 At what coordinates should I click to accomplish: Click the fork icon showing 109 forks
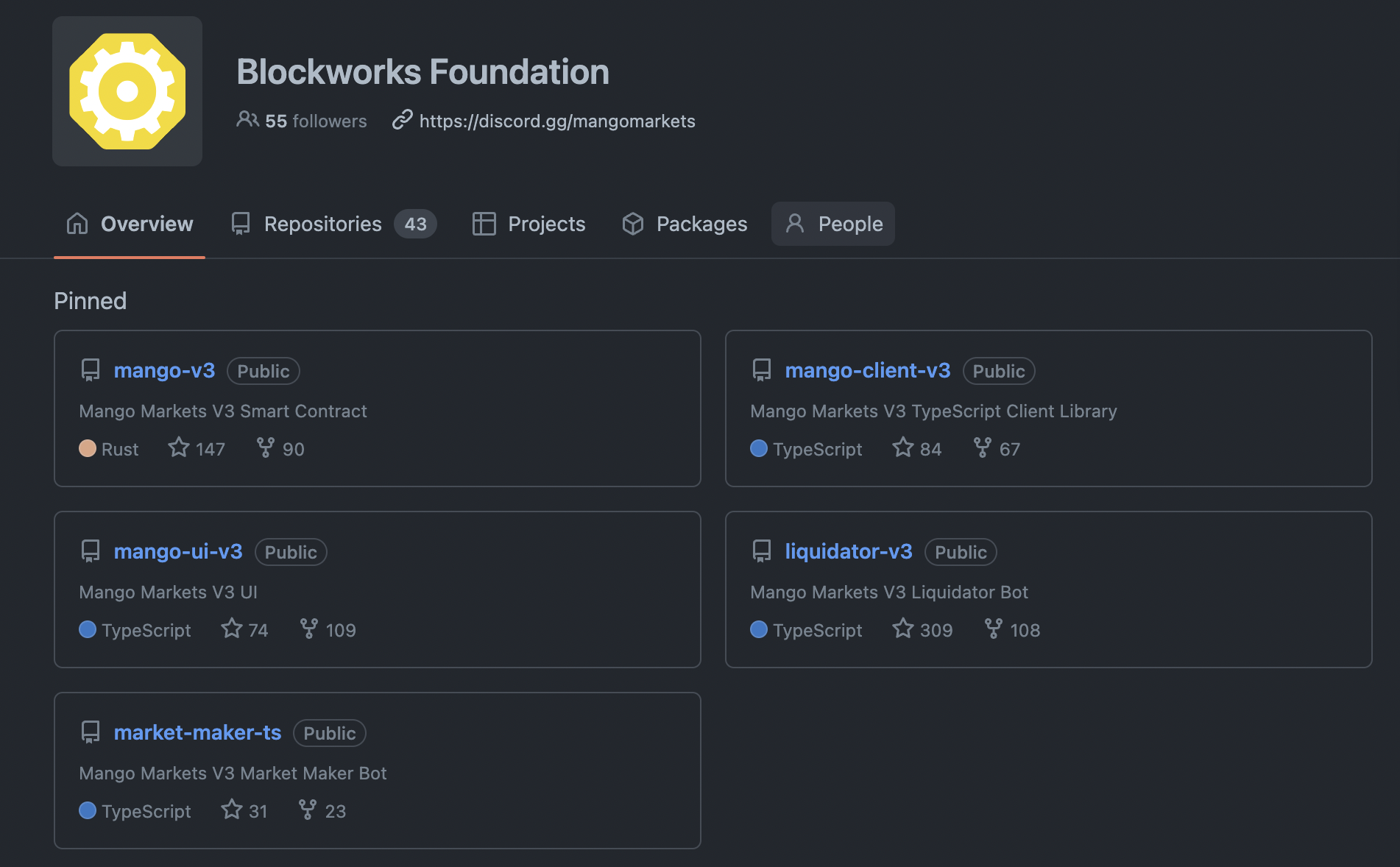(309, 629)
